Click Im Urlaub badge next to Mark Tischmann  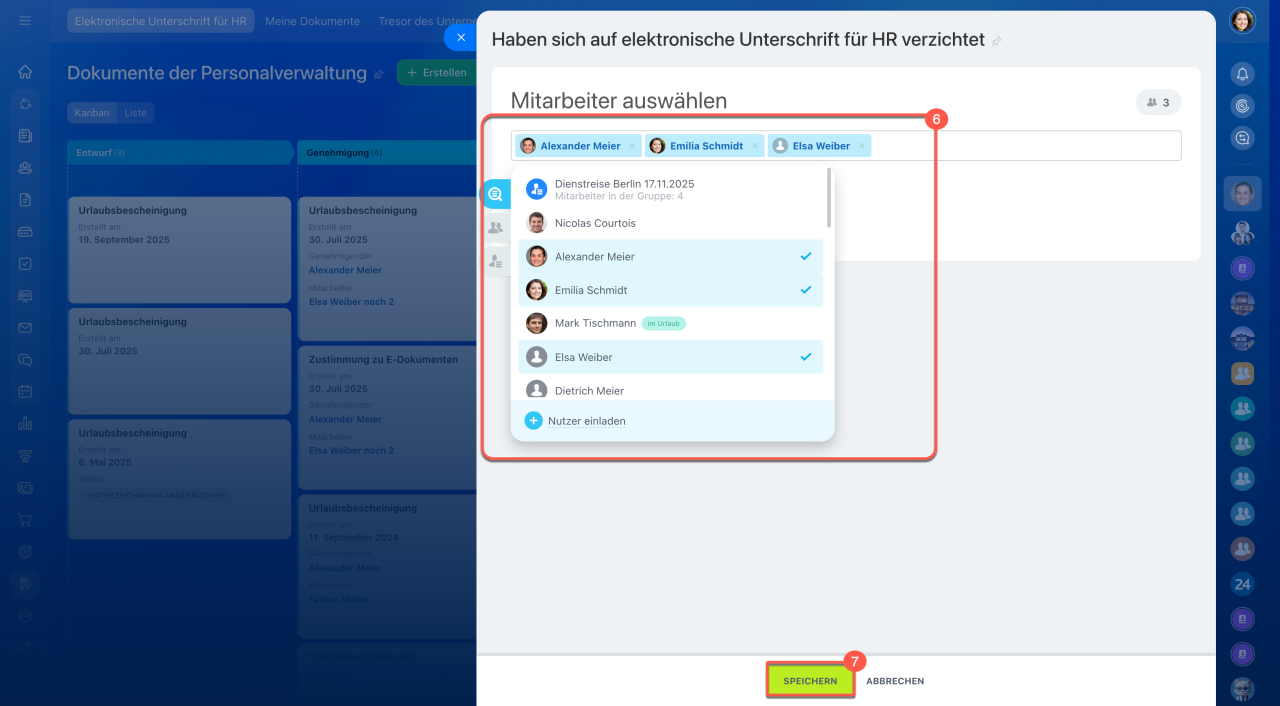point(664,324)
